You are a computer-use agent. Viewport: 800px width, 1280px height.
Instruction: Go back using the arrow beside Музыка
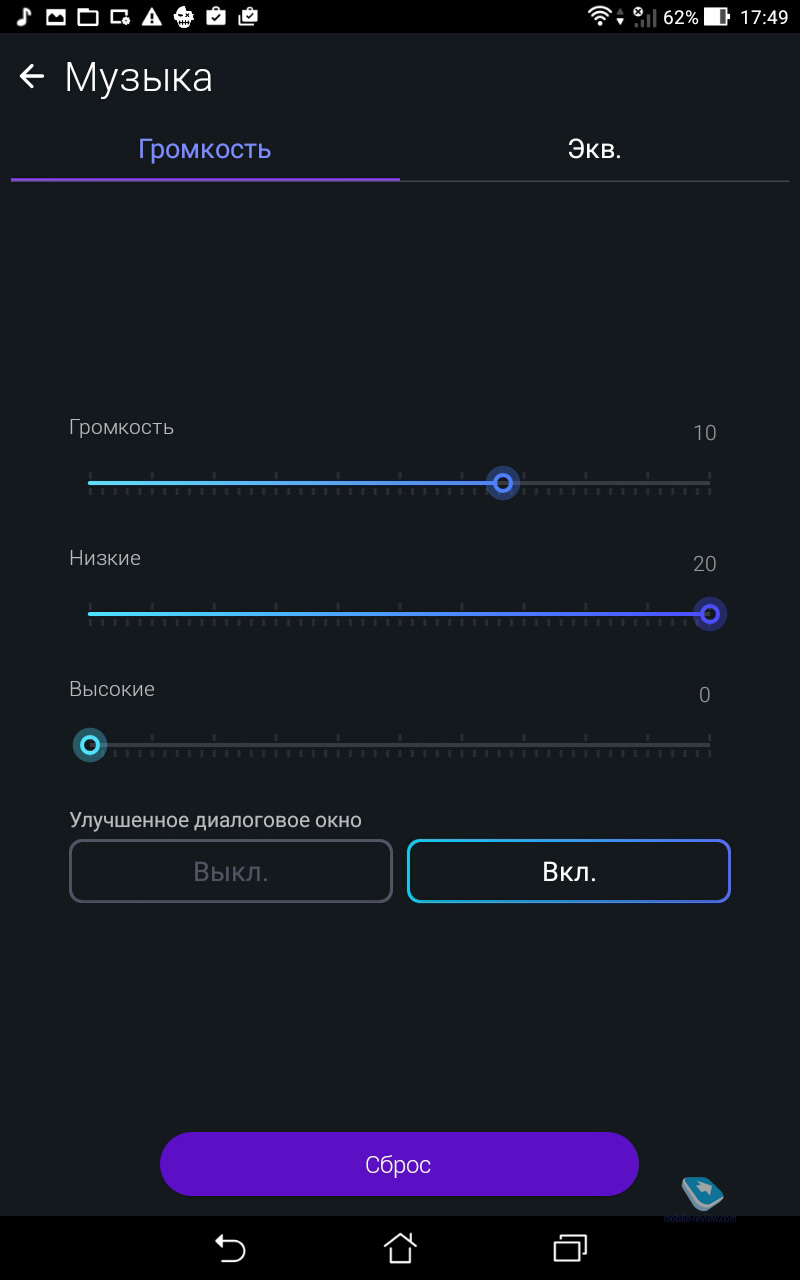32,77
